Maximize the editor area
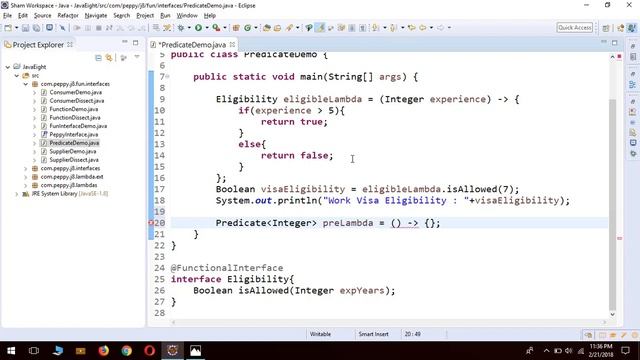This screenshot has height=360, width=640. click(615, 42)
